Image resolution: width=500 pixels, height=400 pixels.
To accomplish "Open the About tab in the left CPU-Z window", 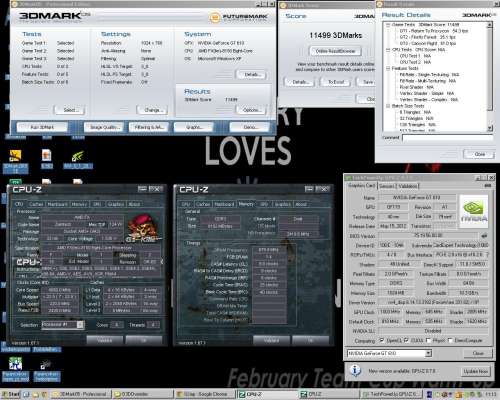I will (134, 204).
